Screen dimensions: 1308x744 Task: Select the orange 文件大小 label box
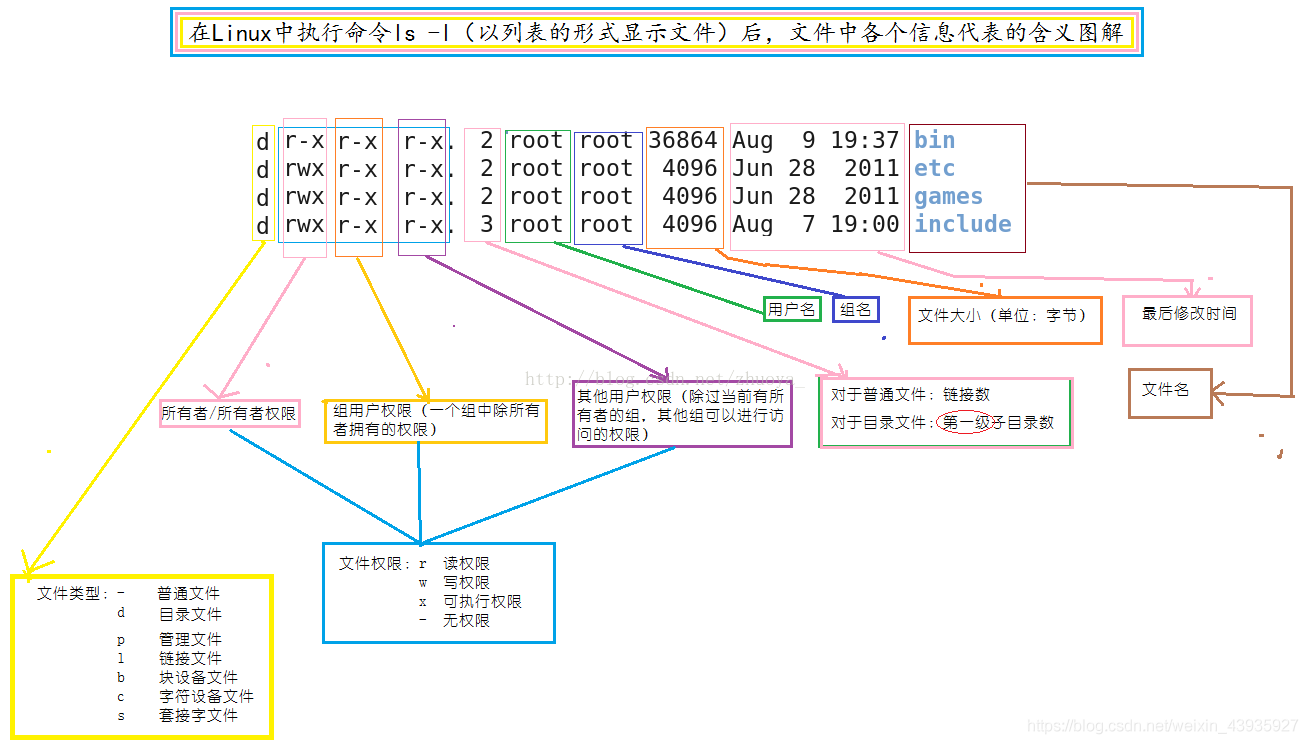tap(1004, 316)
